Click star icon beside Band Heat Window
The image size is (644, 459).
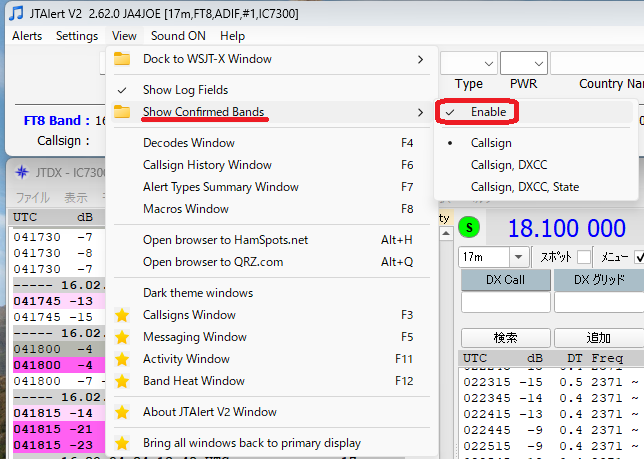[x=122, y=381]
